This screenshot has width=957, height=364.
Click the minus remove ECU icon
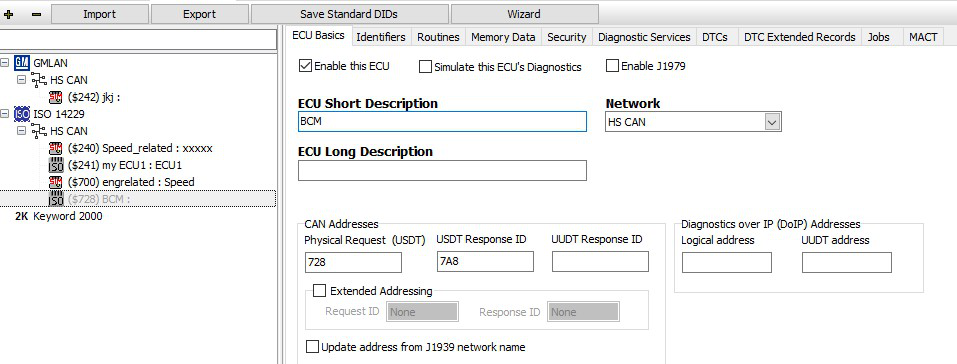coord(37,14)
